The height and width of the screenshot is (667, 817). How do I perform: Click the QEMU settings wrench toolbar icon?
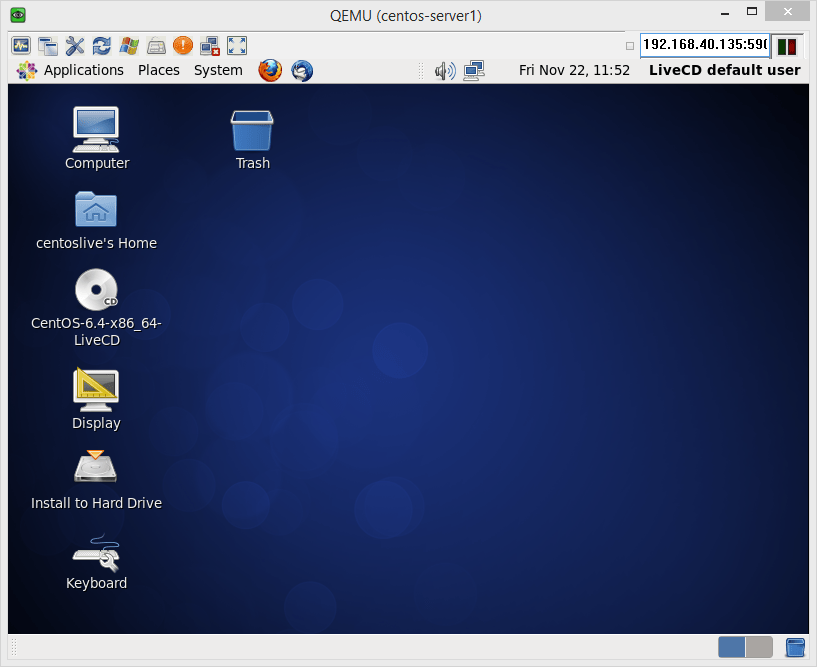point(74,45)
